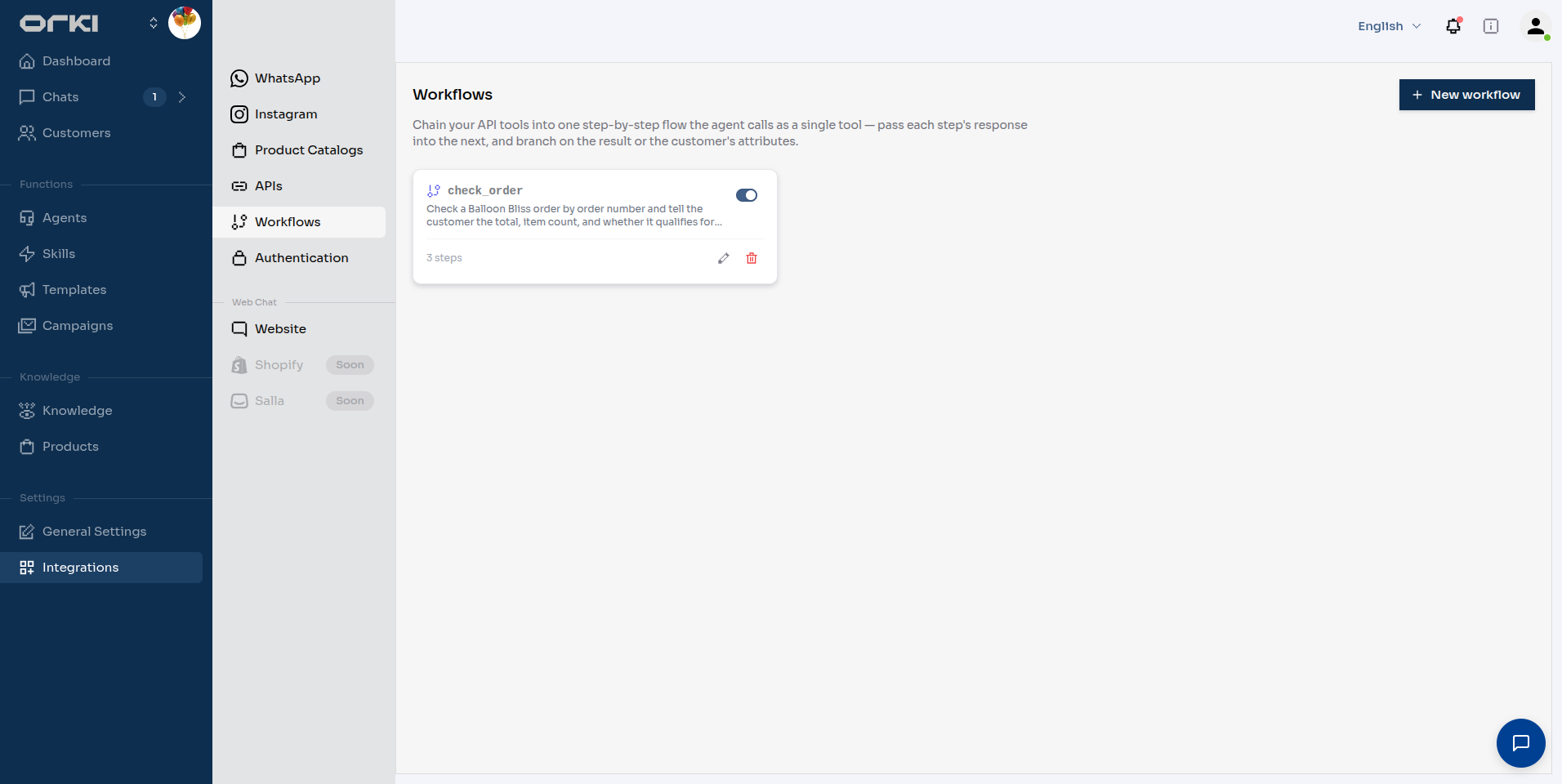This screenshot has height=784, width=1562.
Task: Click the APIs link icon
Action: (239, 186)
